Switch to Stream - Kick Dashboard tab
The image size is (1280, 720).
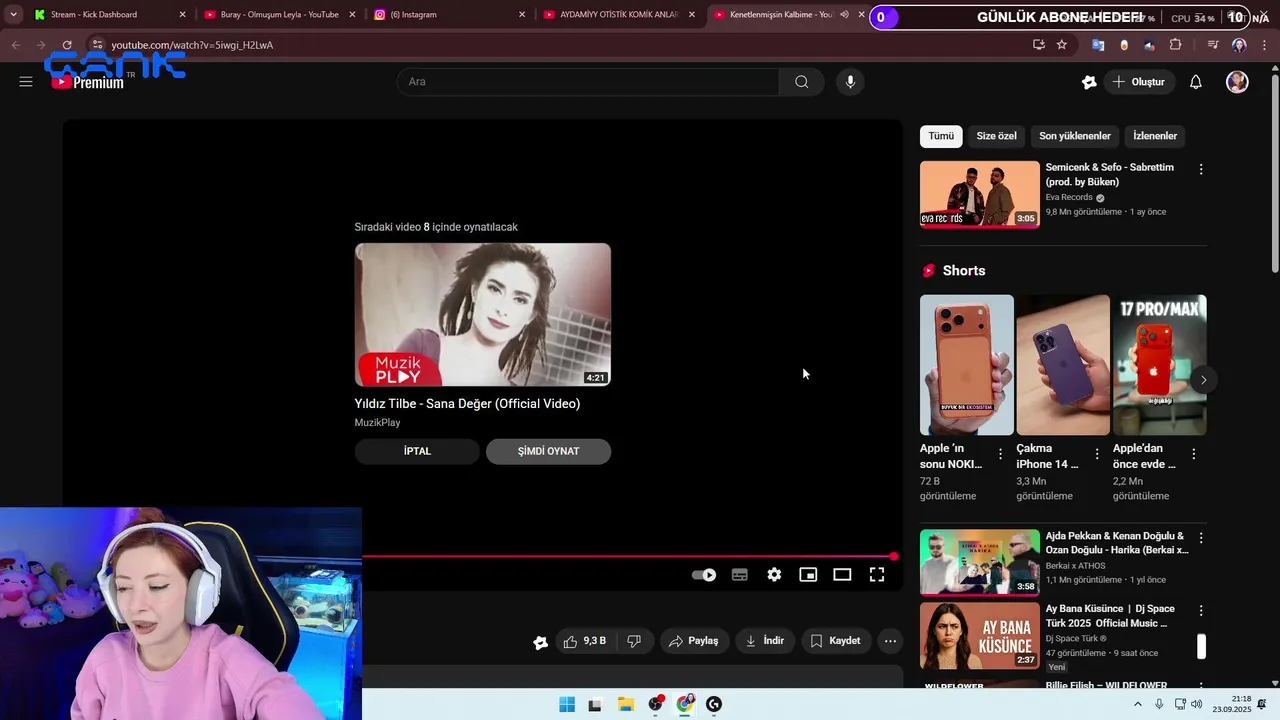(108, 15)
